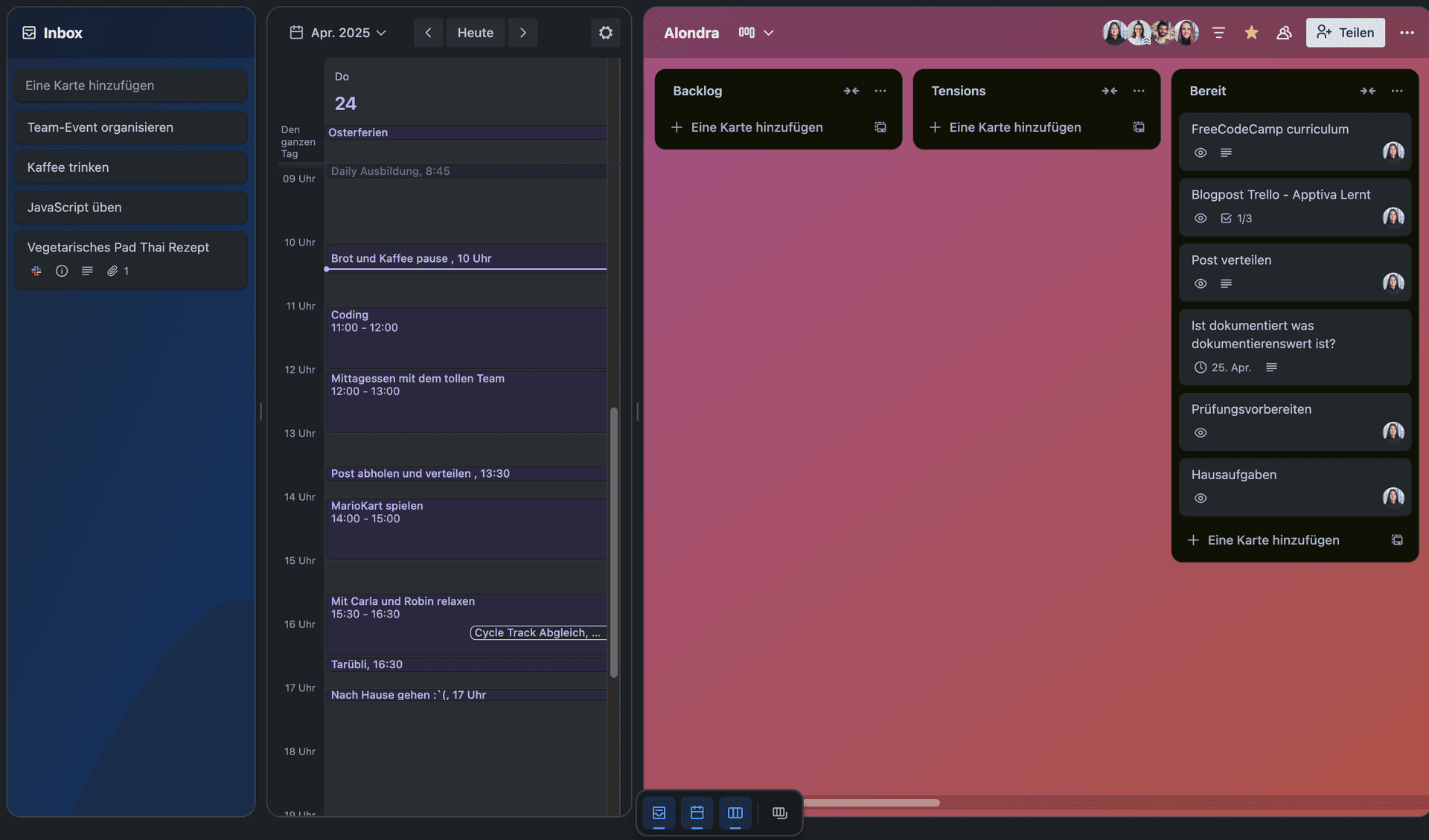Click member avatar on Hausaufgaben card

coord(1393,497)
